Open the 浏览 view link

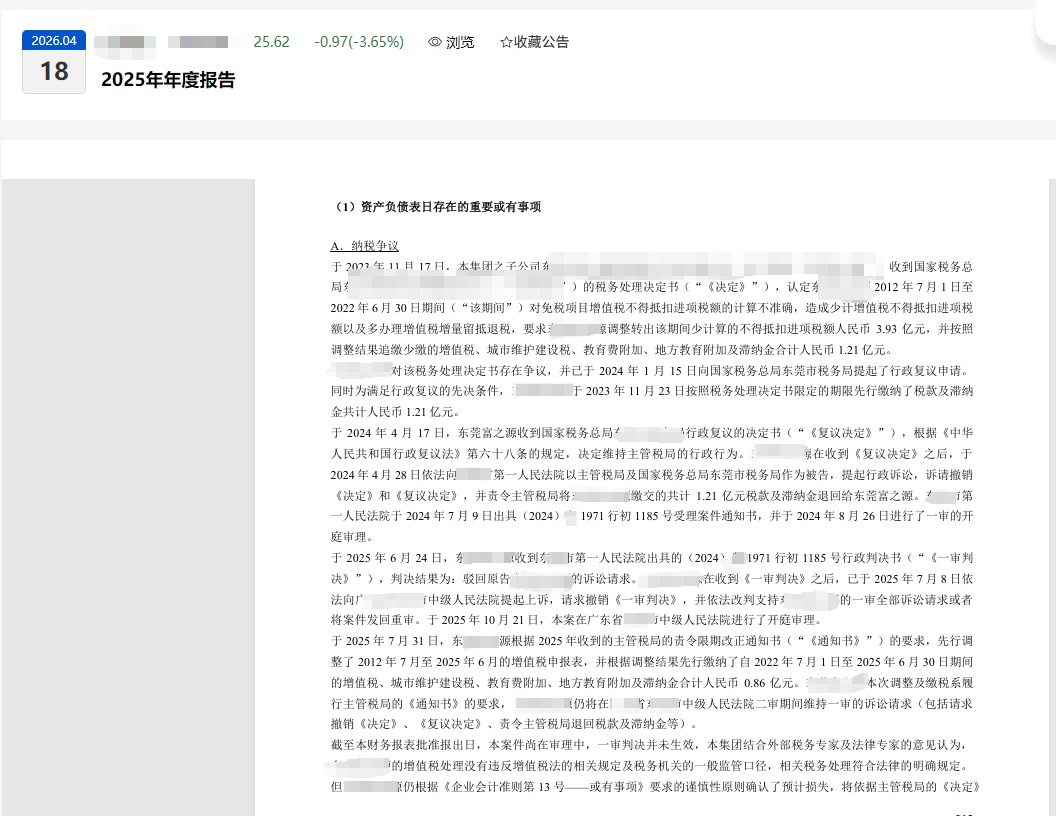pyautogui.click(x=460, y=42)
